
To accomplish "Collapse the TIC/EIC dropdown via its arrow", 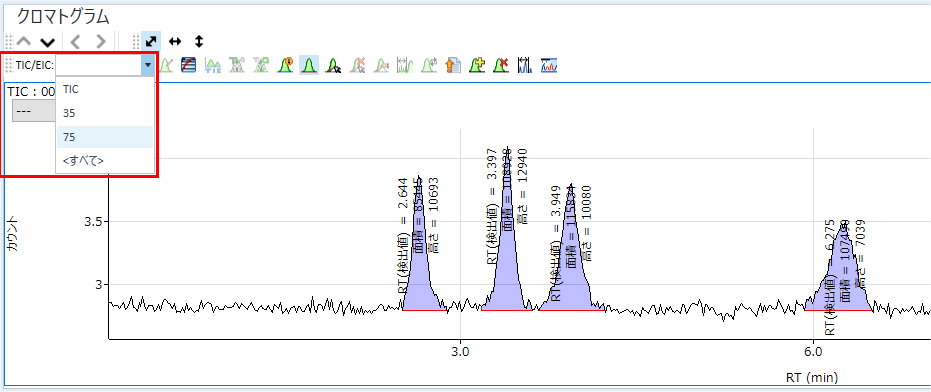I will (147, 65).
